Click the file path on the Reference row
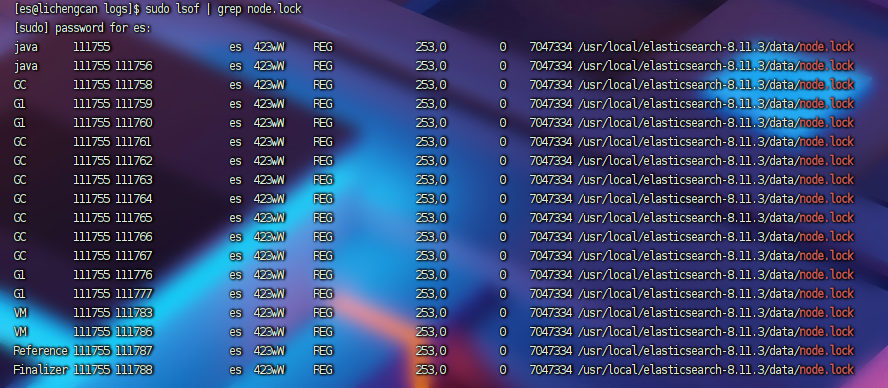 tap(716, 351)
